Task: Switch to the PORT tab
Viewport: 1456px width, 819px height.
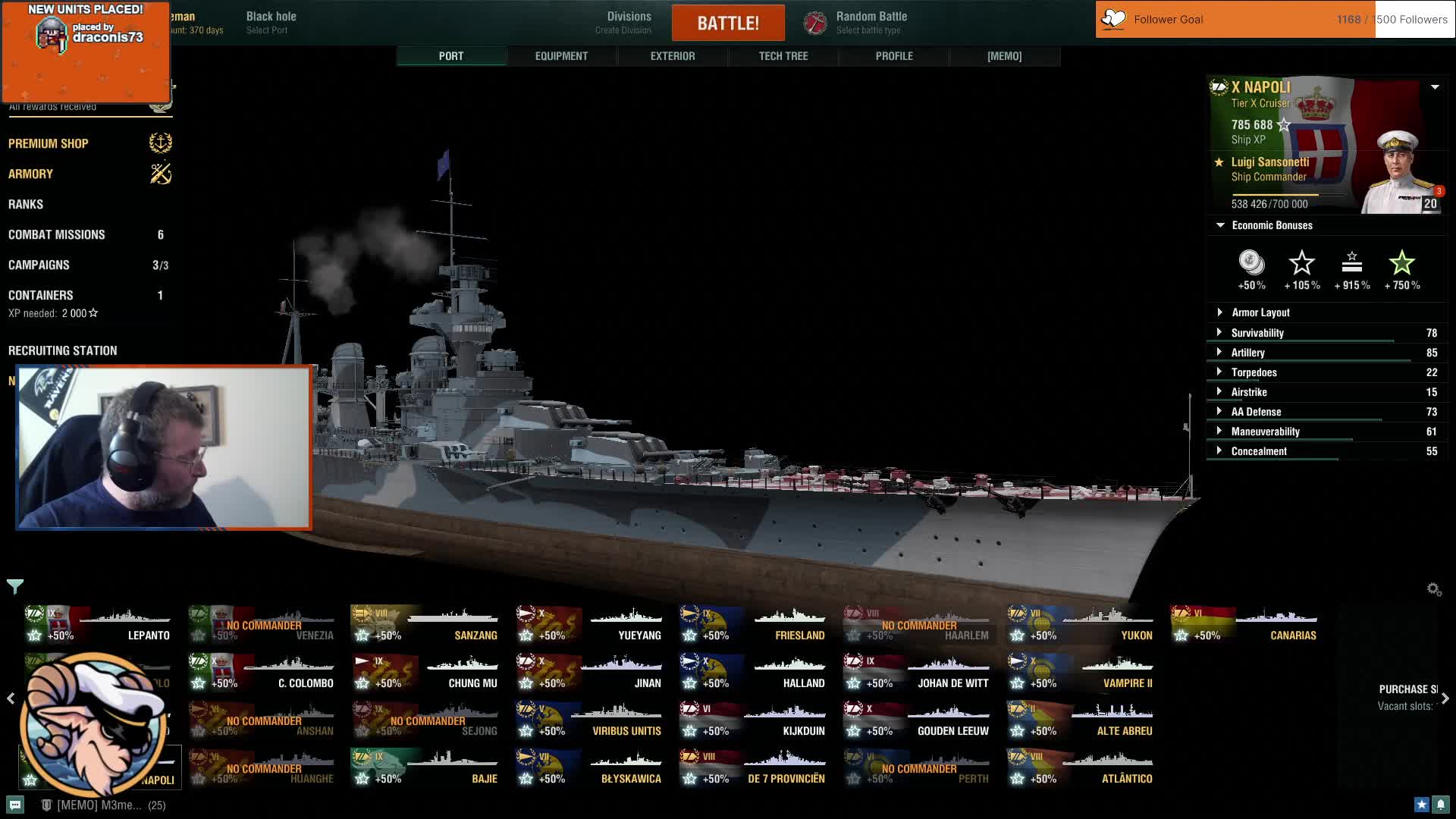Action: 450,56
